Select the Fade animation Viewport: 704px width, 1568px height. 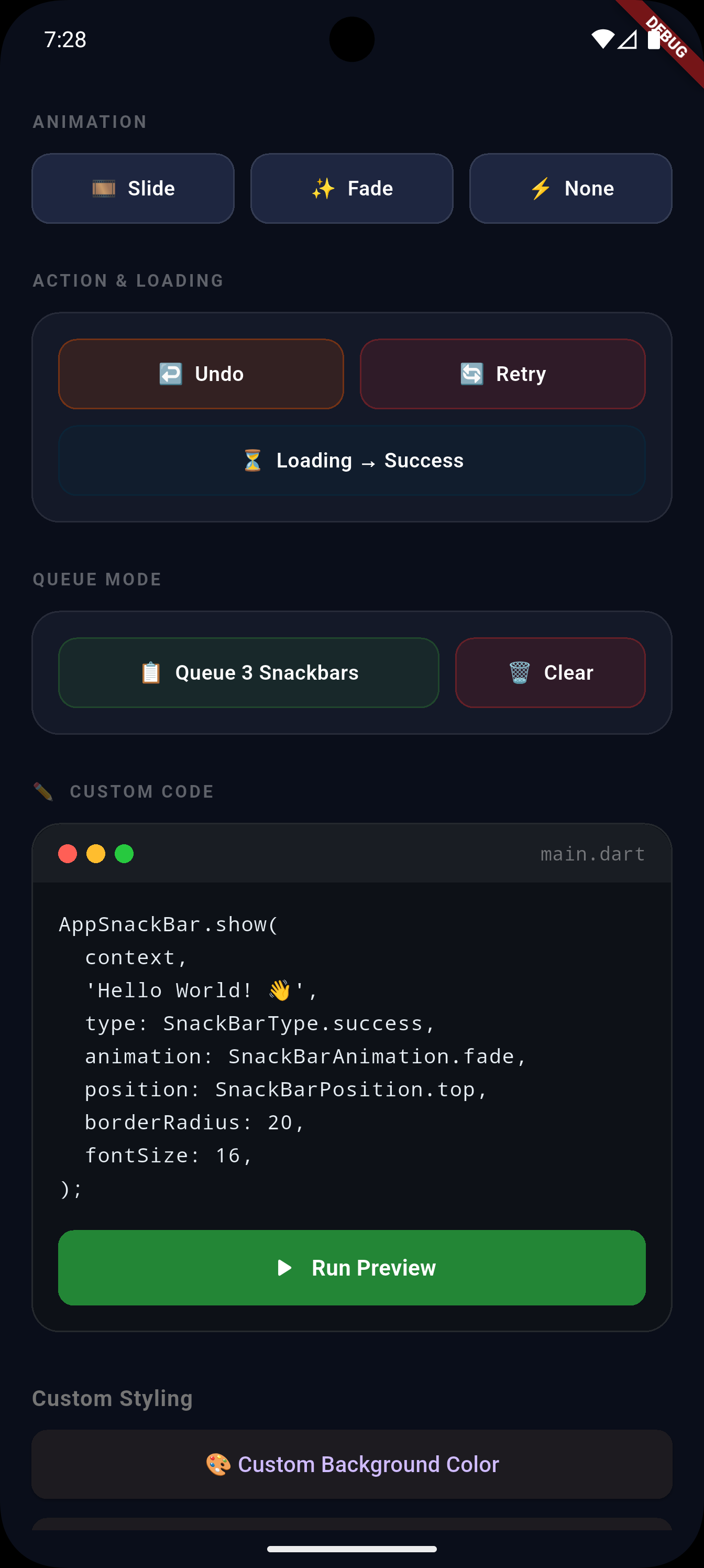point(351,188)
